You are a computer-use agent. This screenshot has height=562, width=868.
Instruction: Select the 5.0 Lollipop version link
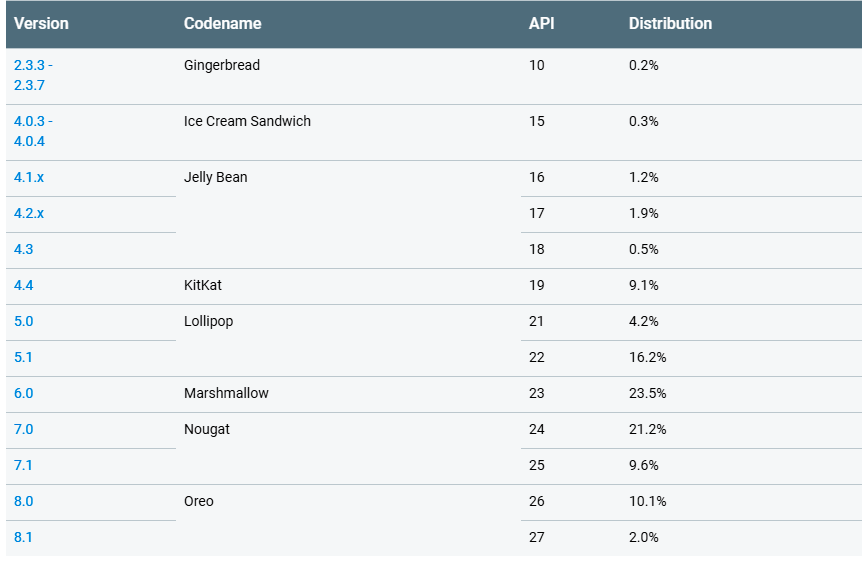point(24,321)
